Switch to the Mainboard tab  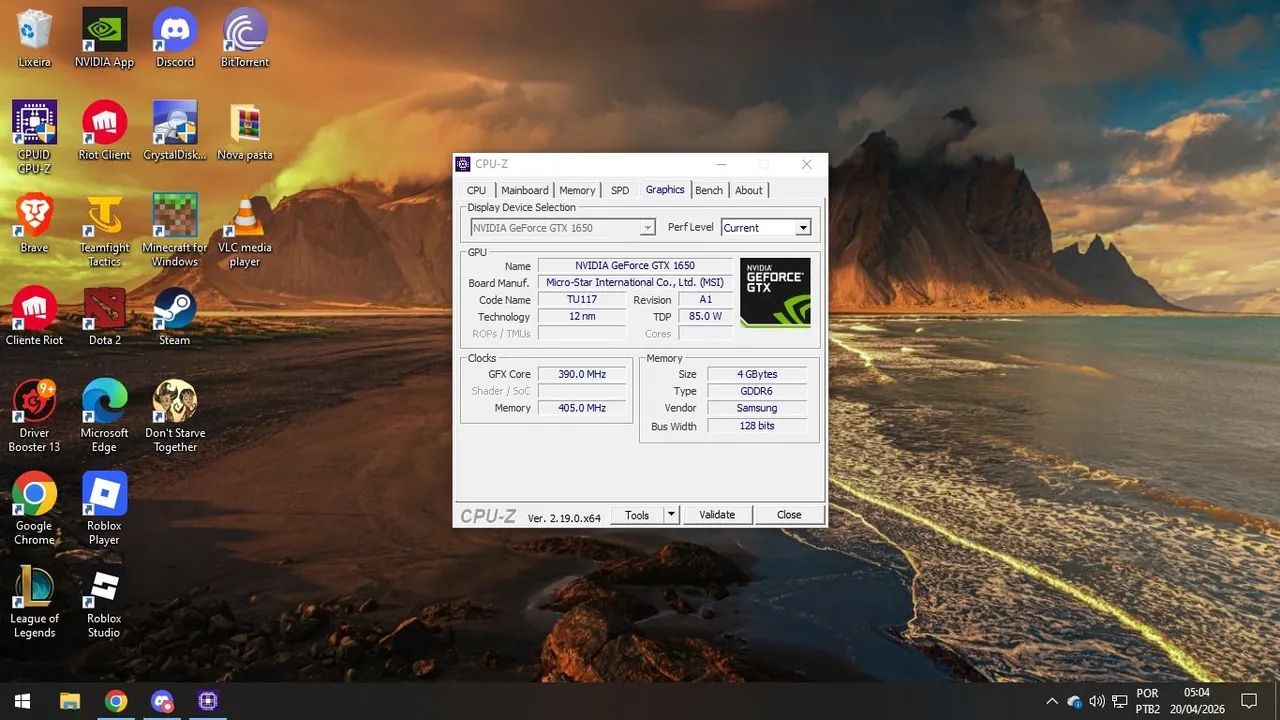[x=524, y=190]
